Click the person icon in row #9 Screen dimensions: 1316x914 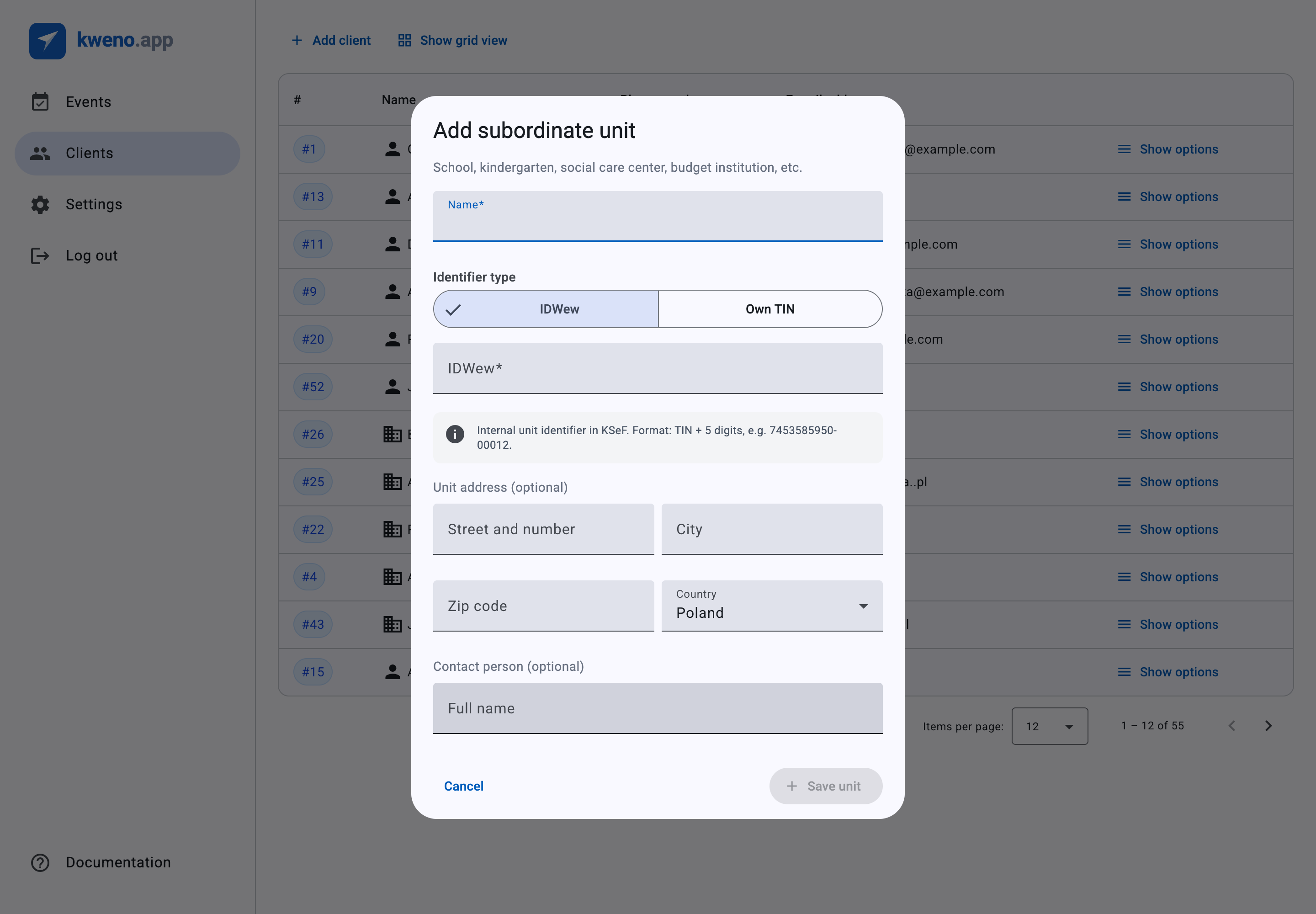(x=392, y=292)
